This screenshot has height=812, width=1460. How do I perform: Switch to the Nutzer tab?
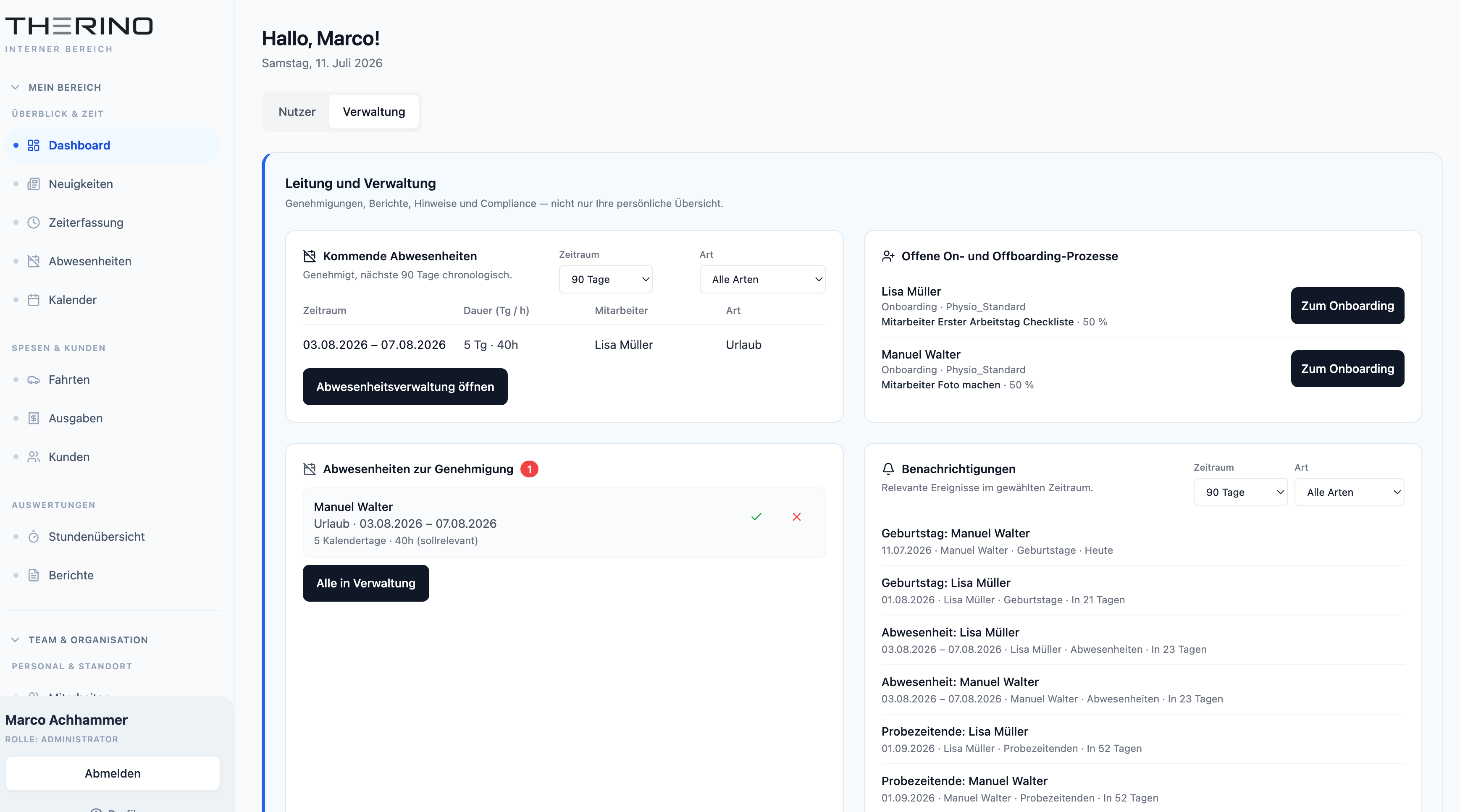(x=297, y=112)
